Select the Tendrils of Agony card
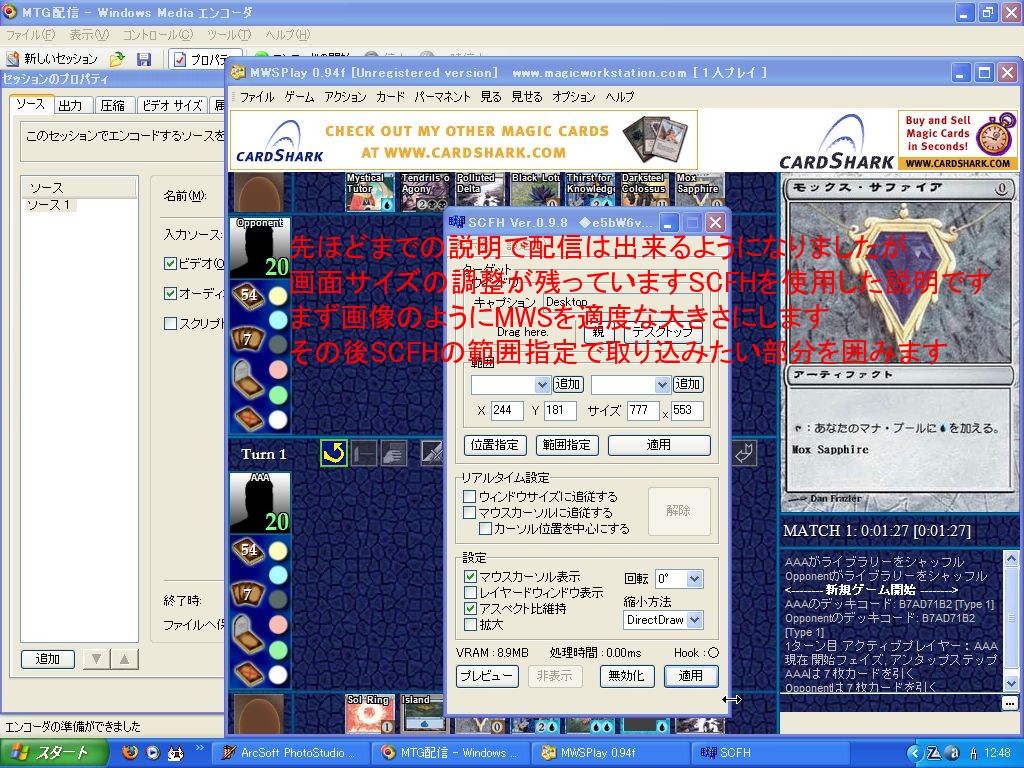 (x=426, y=192)
